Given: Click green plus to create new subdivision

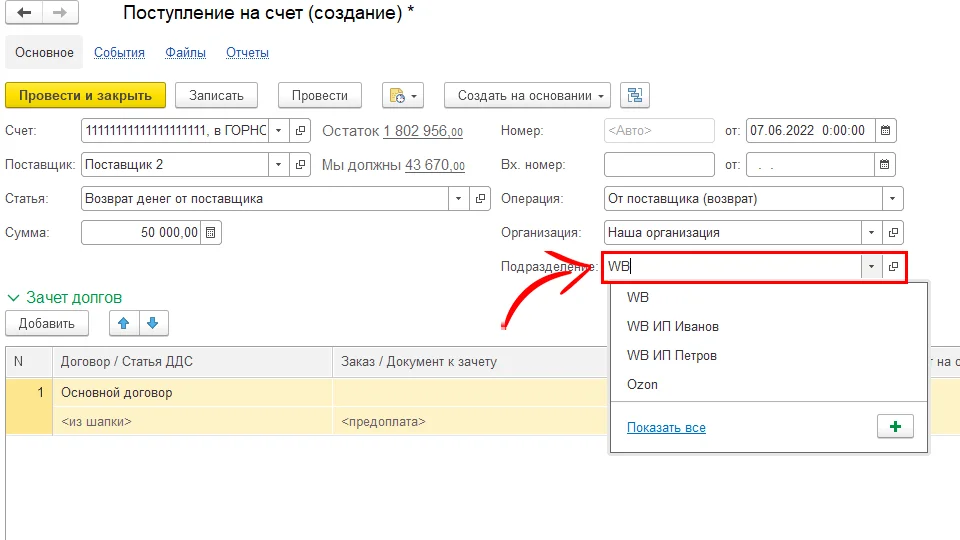Looking at the screenshot, I should pyautogui.click(x=894, y=427).
